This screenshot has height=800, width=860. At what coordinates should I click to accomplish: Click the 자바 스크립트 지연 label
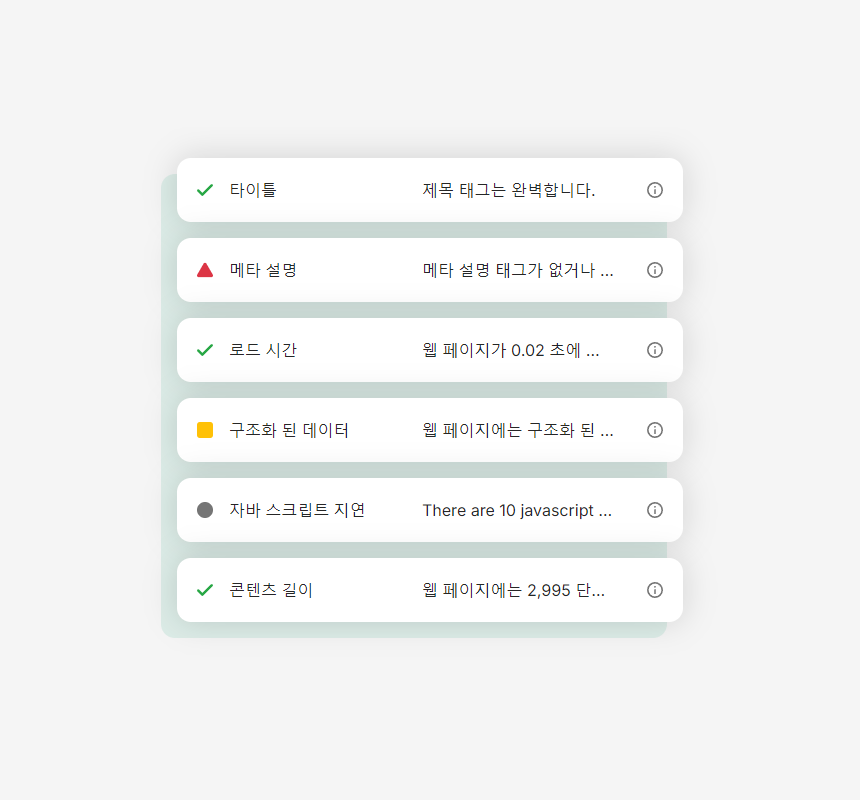click(297, 510)
